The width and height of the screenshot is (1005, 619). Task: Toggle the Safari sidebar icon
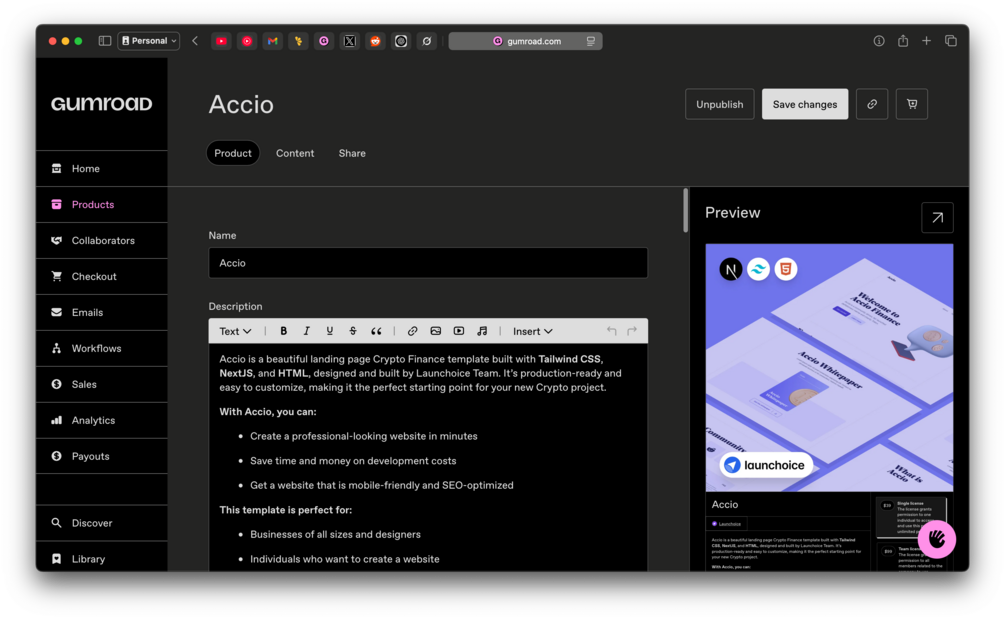(104, 41)
